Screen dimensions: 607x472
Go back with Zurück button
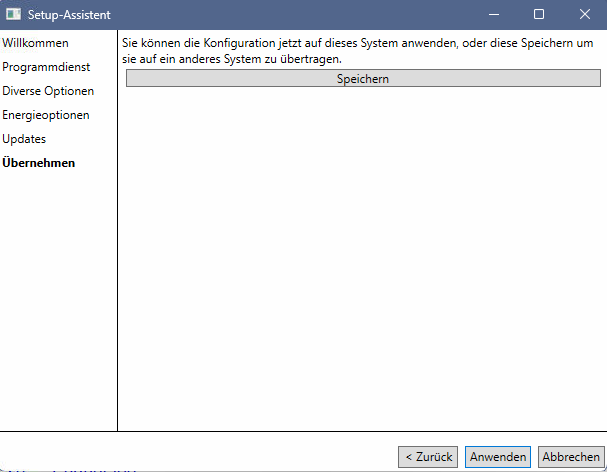click(x=428, y=457)
